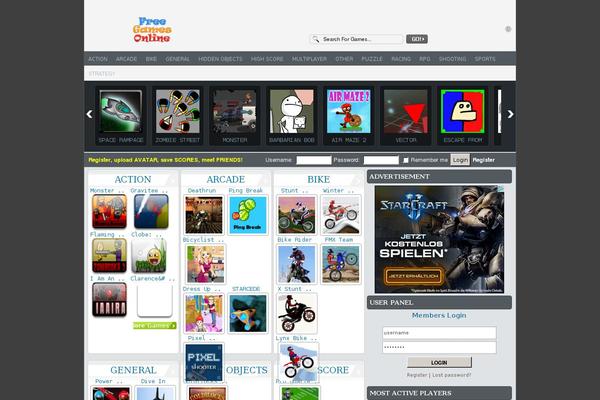The width and height of the screenshot is (600, 400).
Task: Open the Hidden Objects category
Action: (220, 59)
